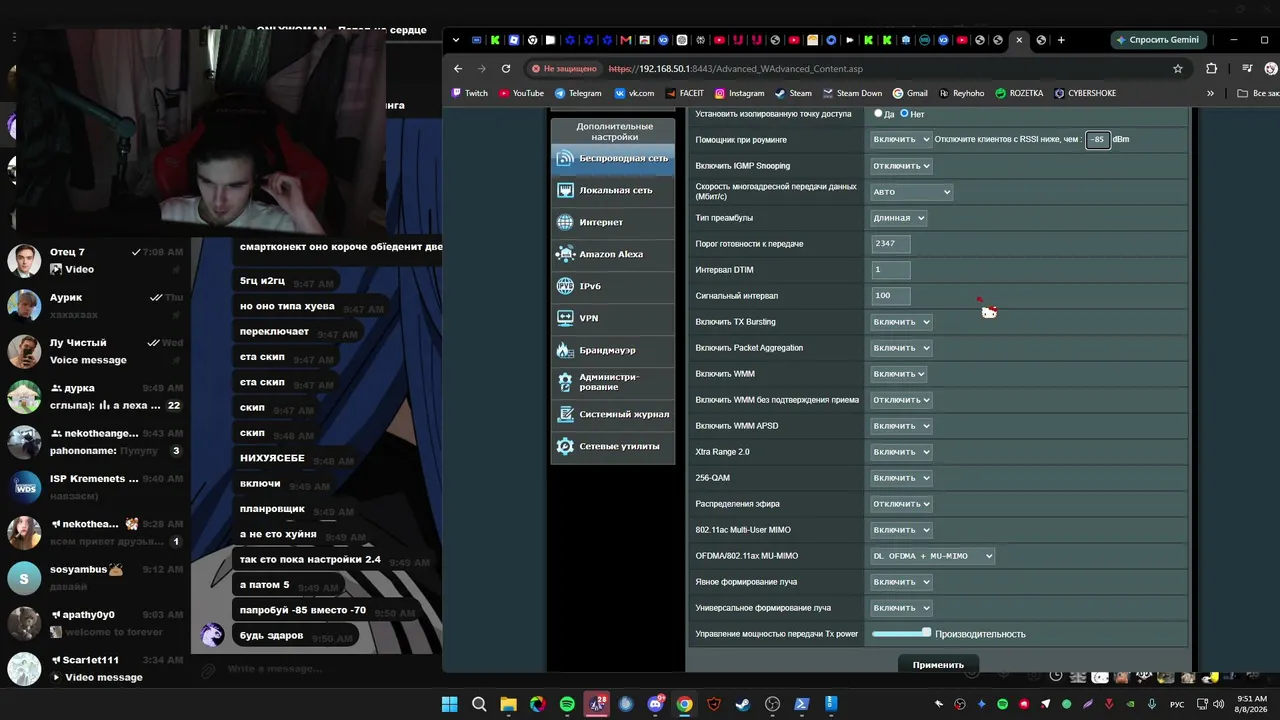Open a new Chrome tab
Image resolution: width=1280 pixels, height=720 pixels.
tap(1061, 40)
